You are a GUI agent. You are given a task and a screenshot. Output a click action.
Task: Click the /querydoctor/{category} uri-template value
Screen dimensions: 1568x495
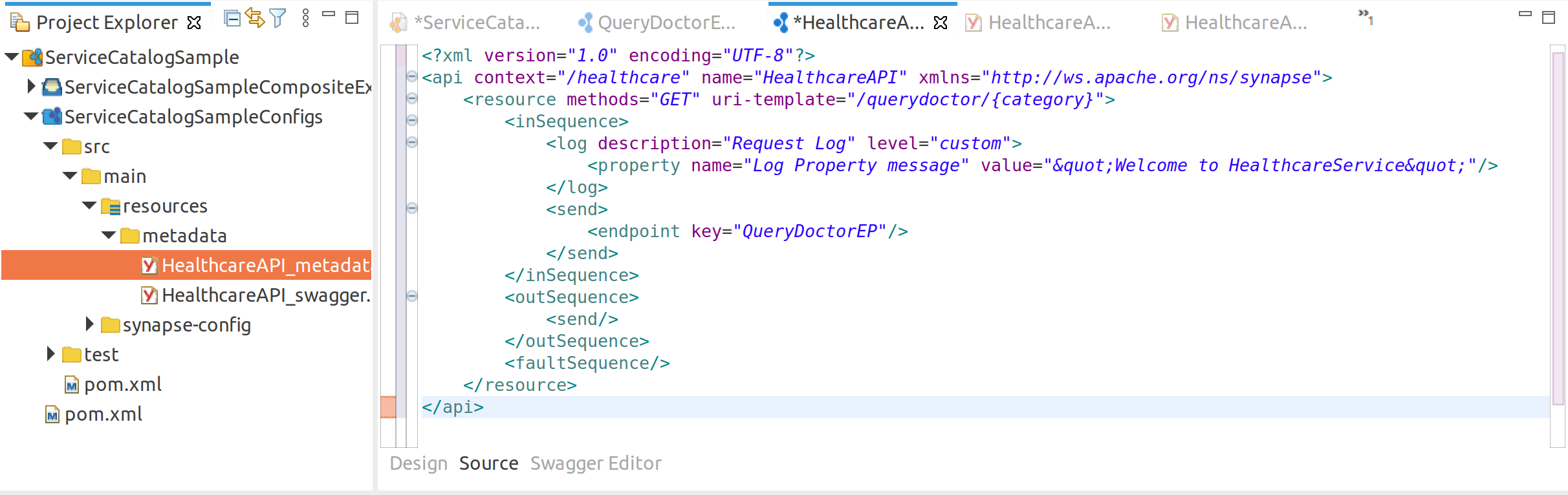point(975,100)
